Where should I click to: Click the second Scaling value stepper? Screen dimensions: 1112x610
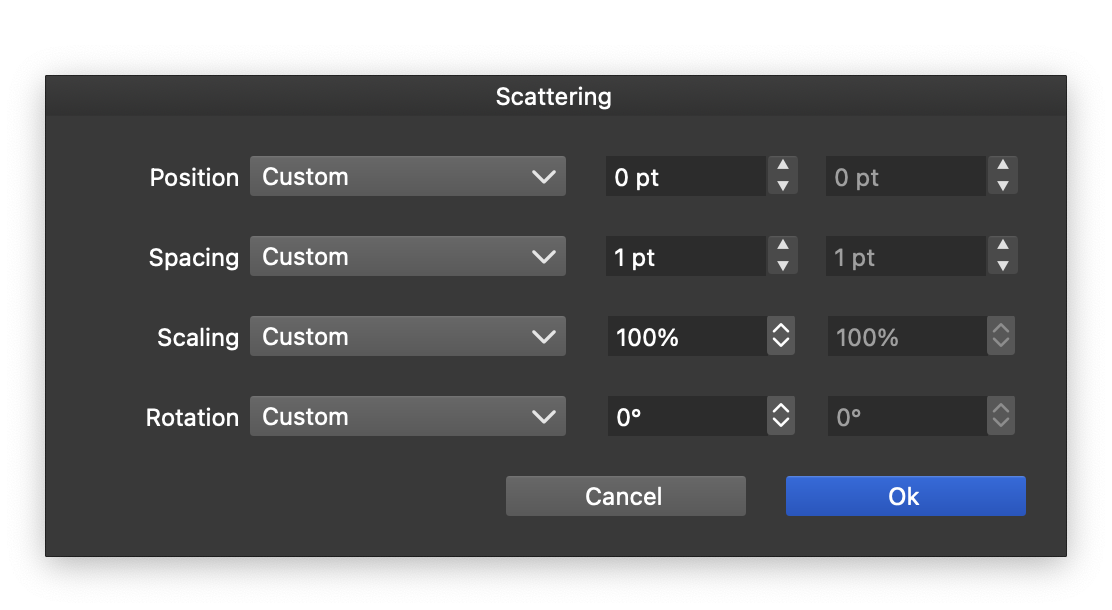click(1001, 337)
